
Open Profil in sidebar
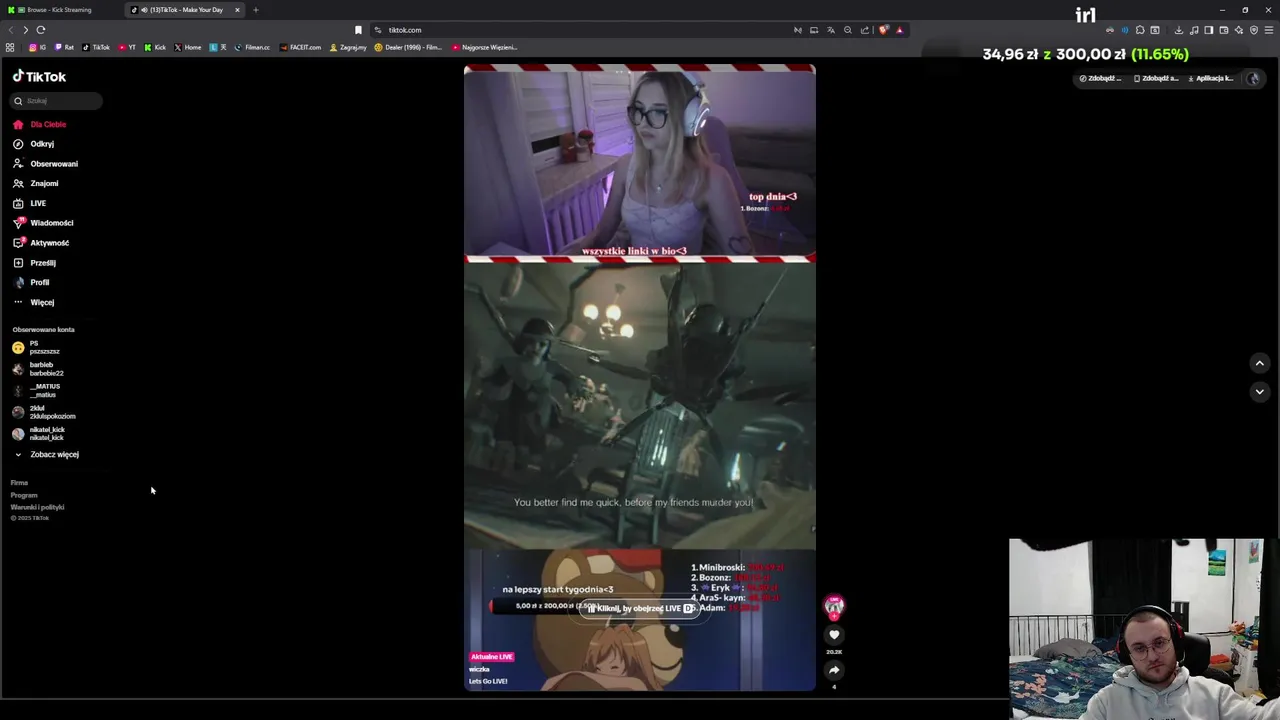(x=31, y=282)
